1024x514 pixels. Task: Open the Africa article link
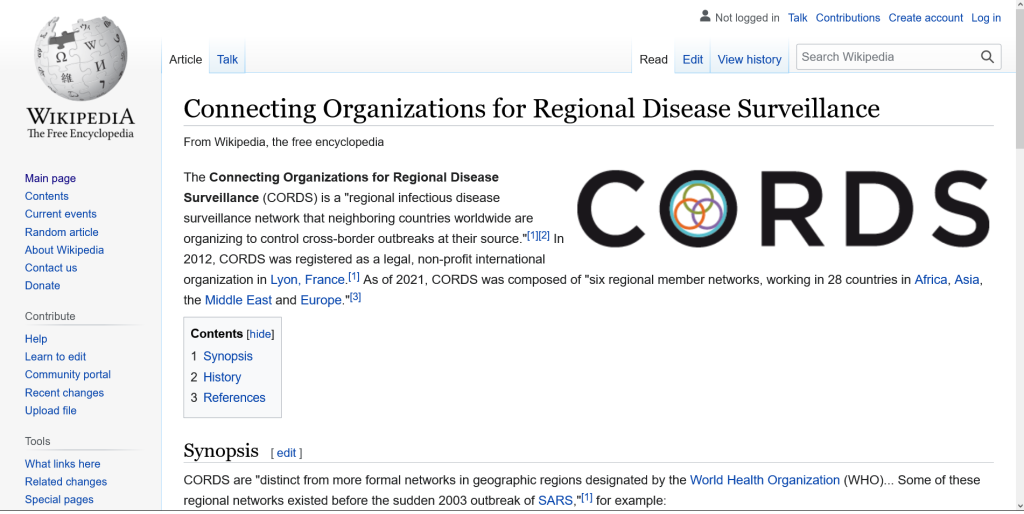[931, 280]
